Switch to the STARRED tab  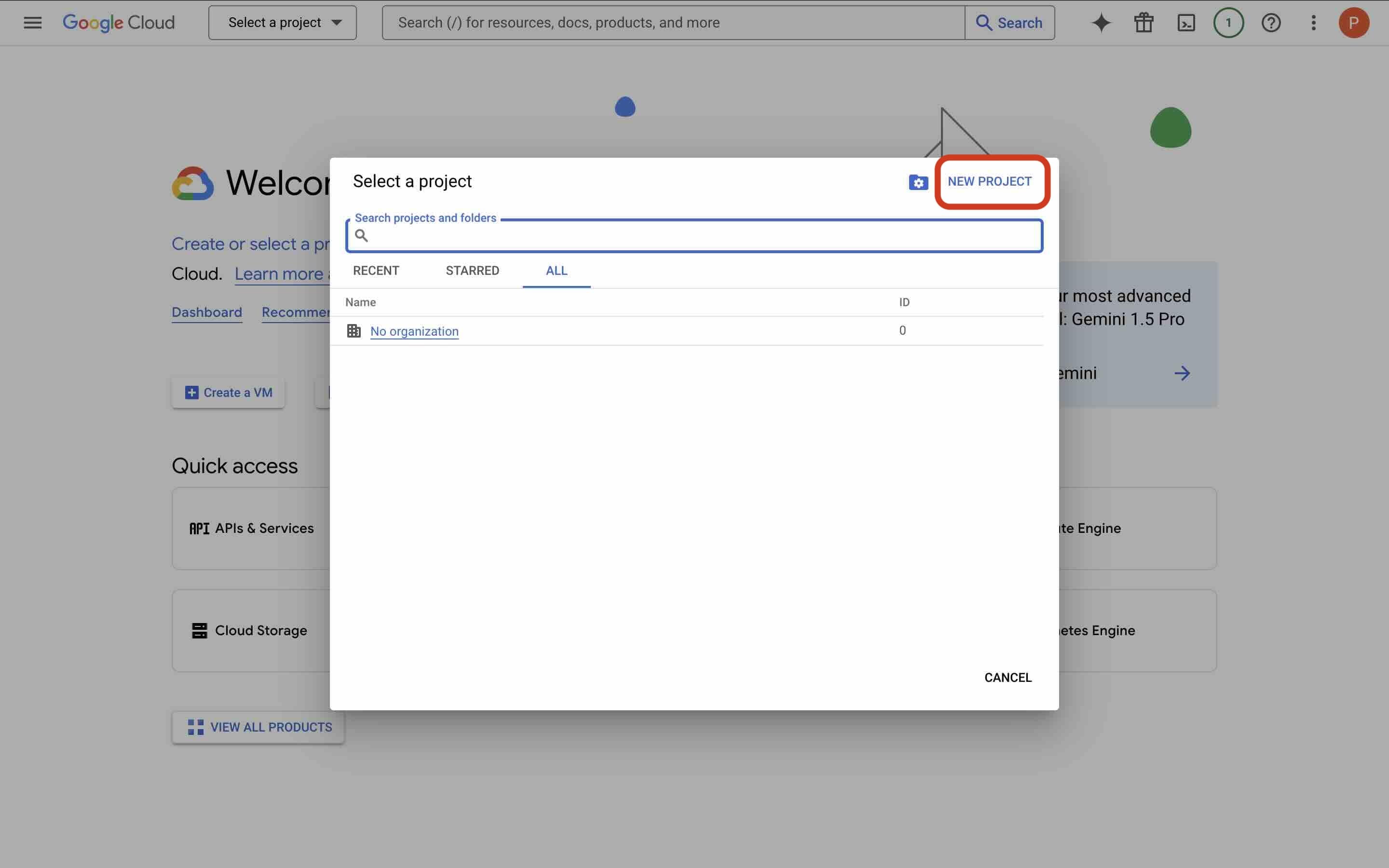pyautogui.click(x=472, y=271)
